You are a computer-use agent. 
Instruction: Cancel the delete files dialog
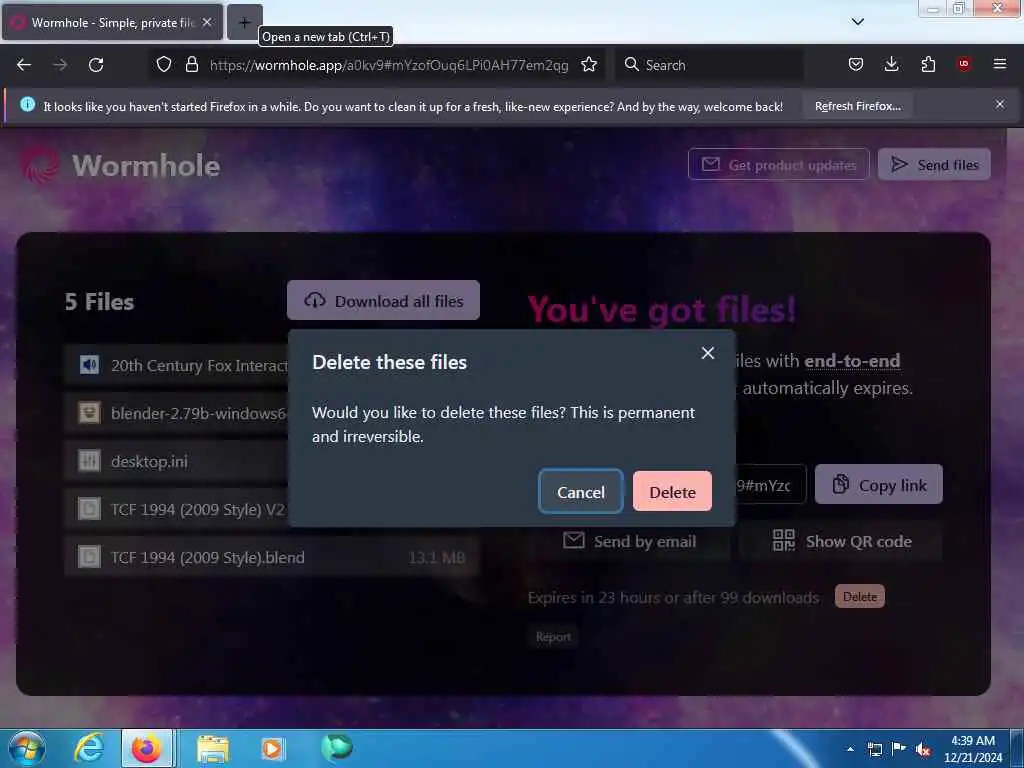point(581,492)
